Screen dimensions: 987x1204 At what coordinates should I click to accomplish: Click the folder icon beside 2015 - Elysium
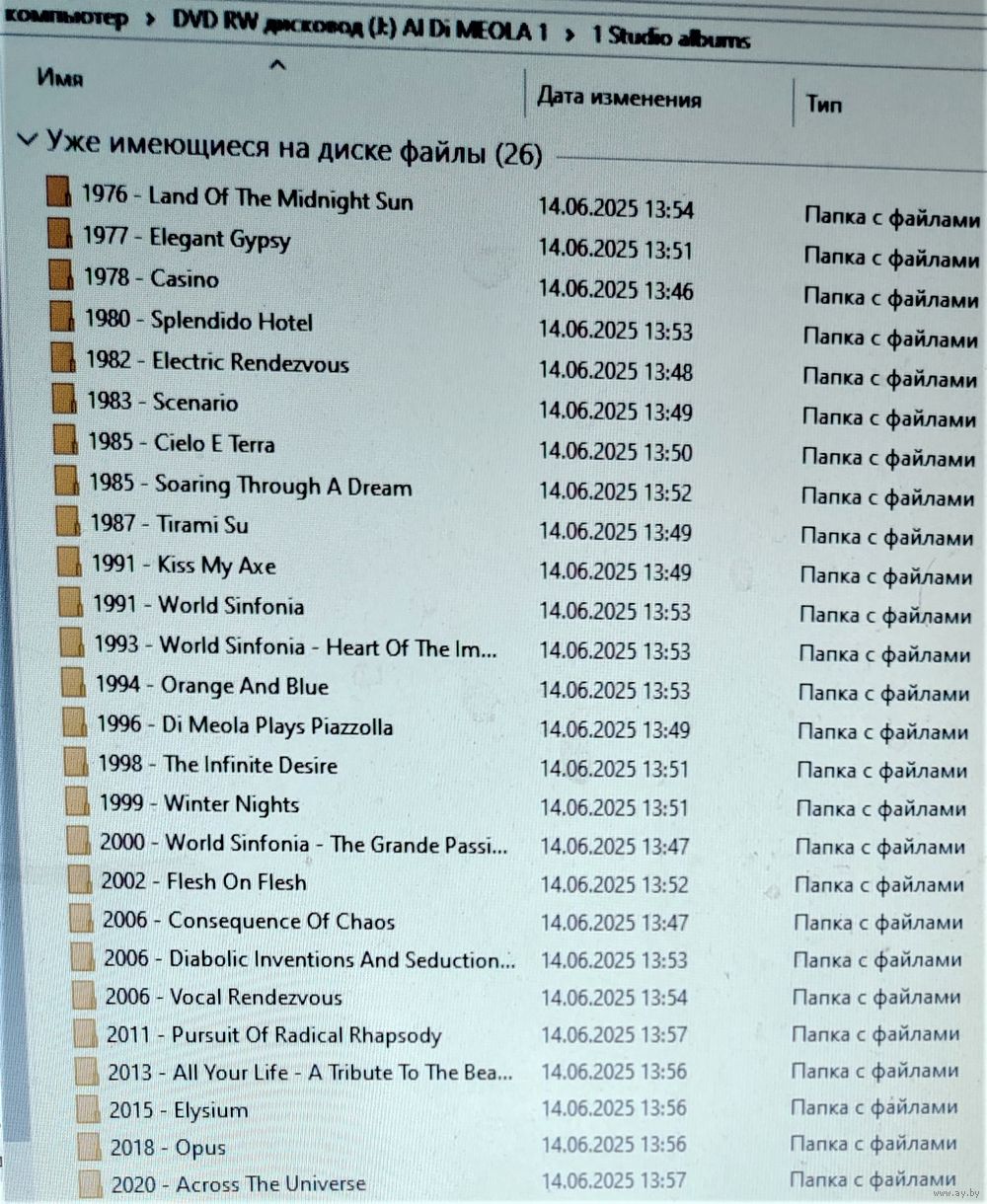pos(89,1108)
